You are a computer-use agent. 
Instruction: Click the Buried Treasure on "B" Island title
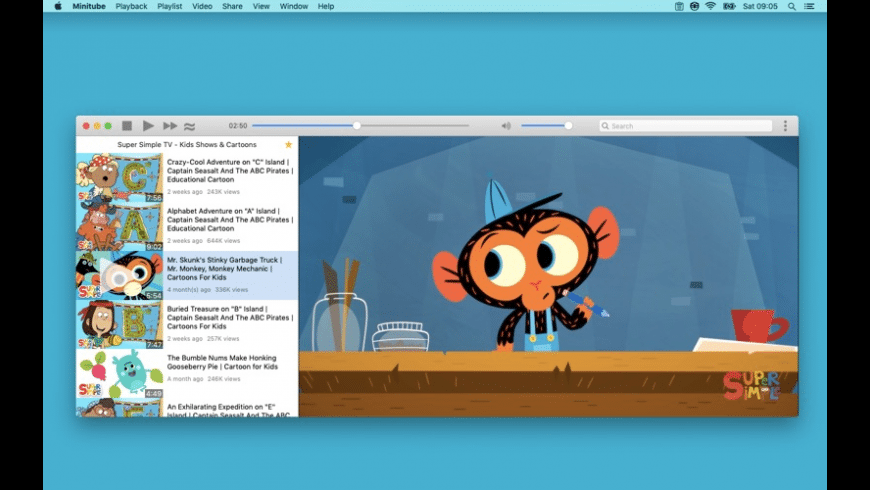pyautogui.click(x=230, y=317)
